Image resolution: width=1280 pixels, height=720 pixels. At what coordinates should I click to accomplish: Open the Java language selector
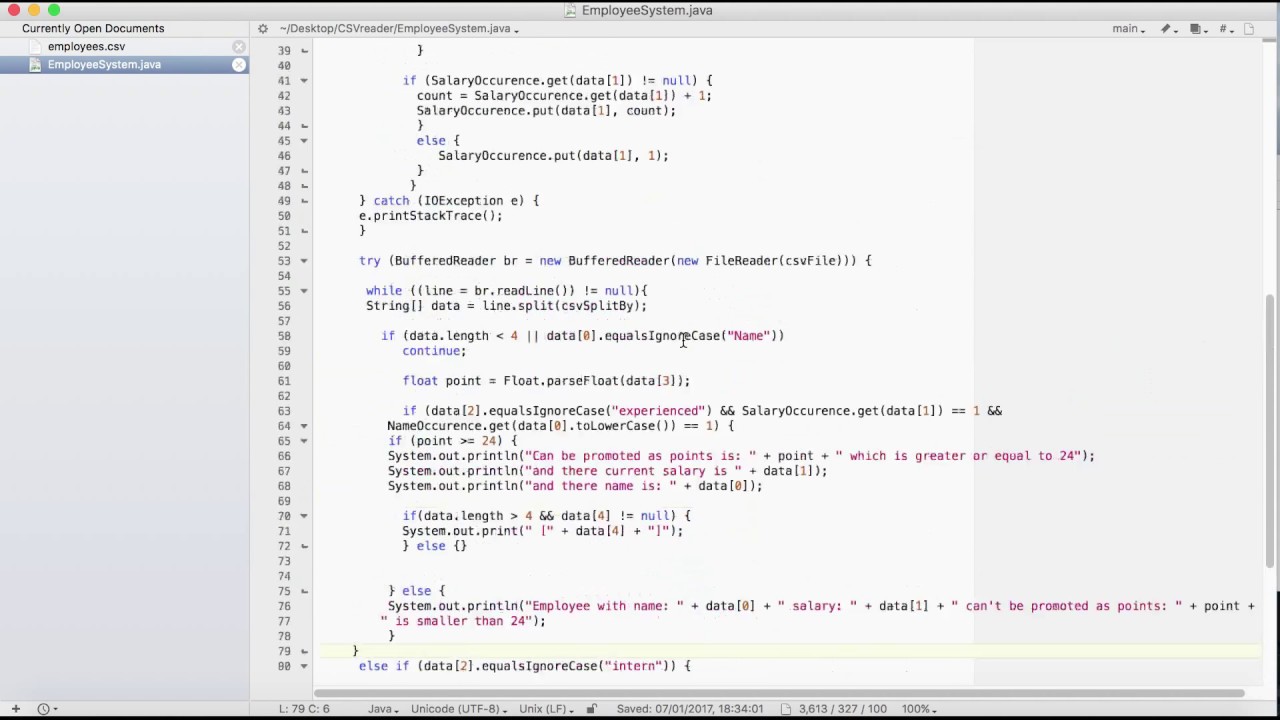pyautogui.click(x=383, y=709)
